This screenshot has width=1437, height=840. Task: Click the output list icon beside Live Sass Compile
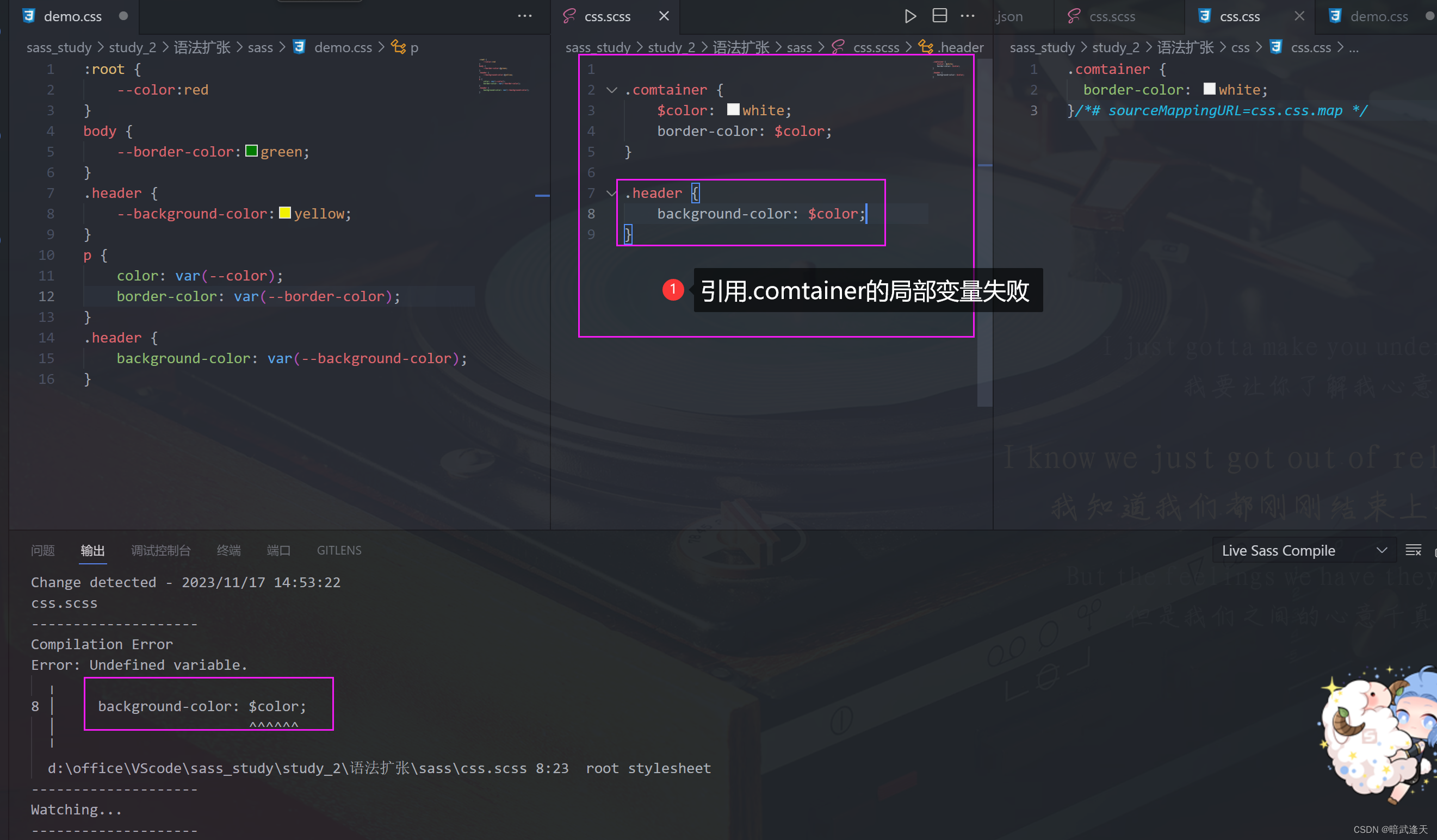(1414, 550)
